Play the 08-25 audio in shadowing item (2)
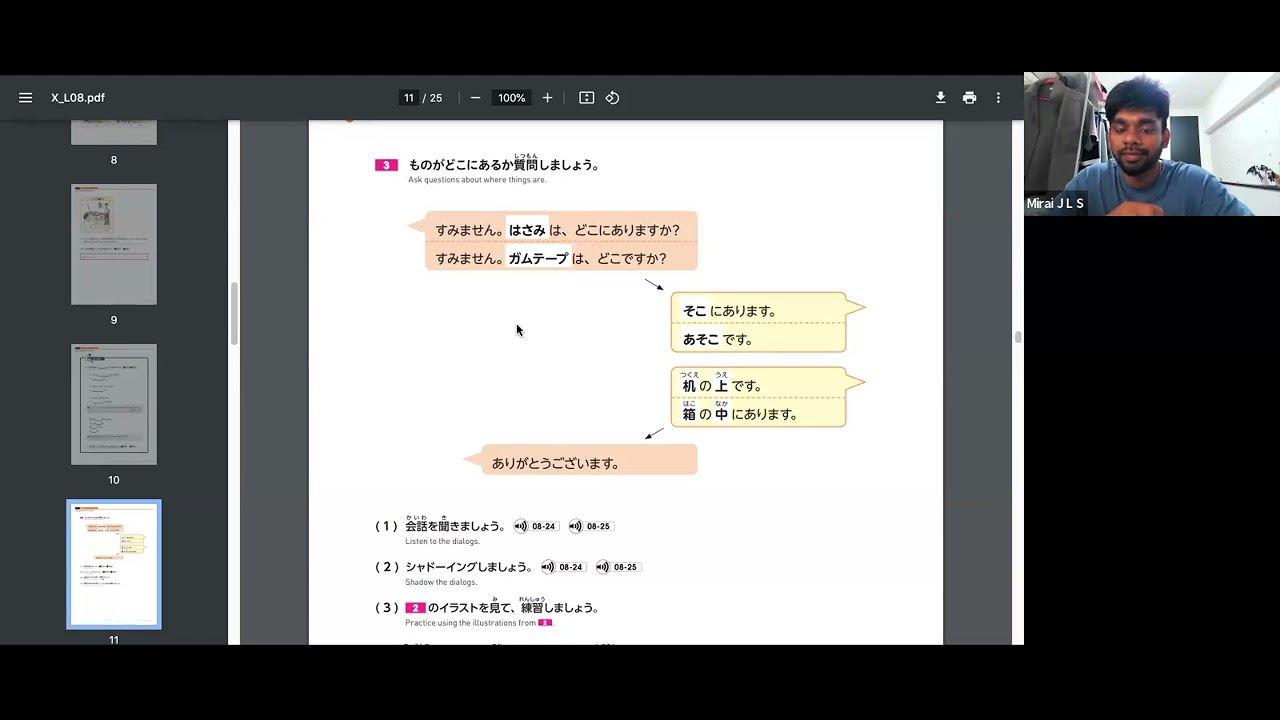 click(617, 567)
